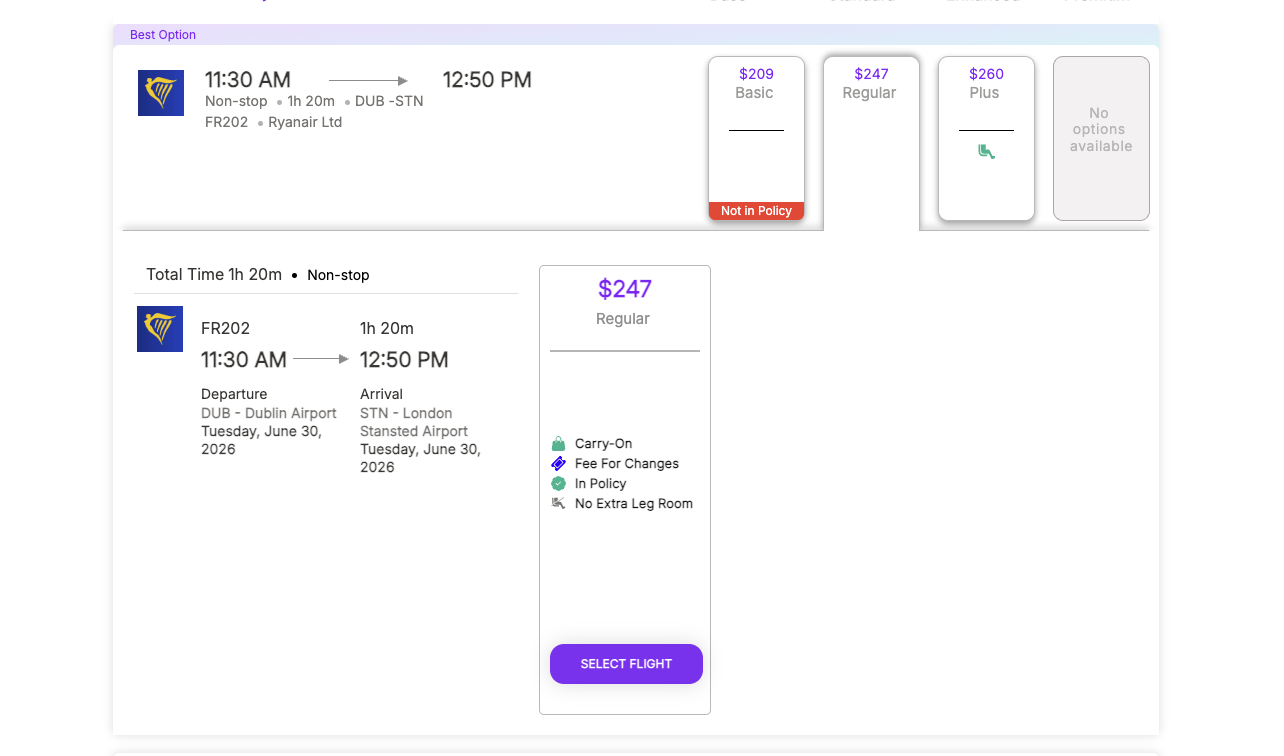Viewport: 1284px width, 756px height.
Task: Click the Ryanair logo in flight details
Action: tap(160, 329)
